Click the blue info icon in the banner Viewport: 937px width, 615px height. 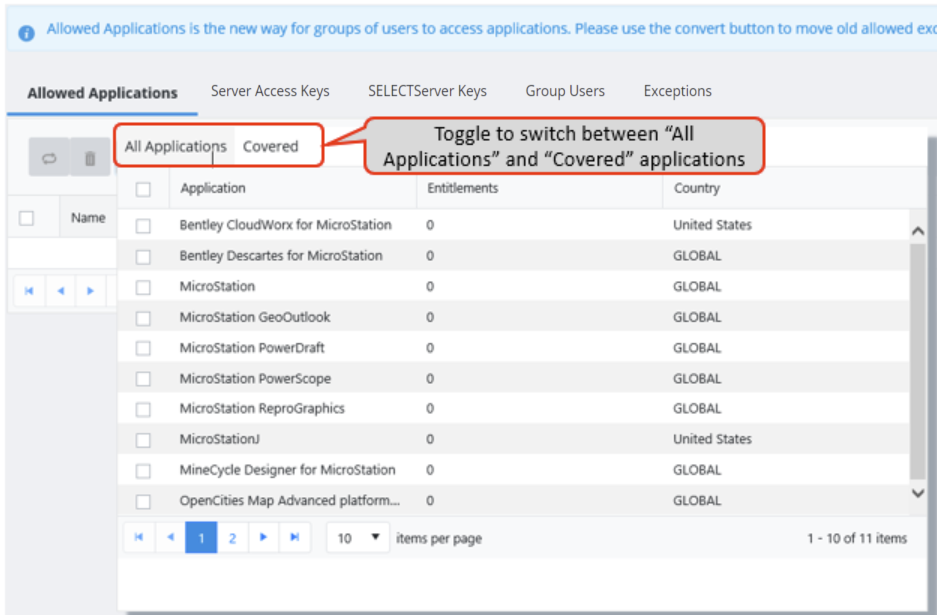pos(26,33)
